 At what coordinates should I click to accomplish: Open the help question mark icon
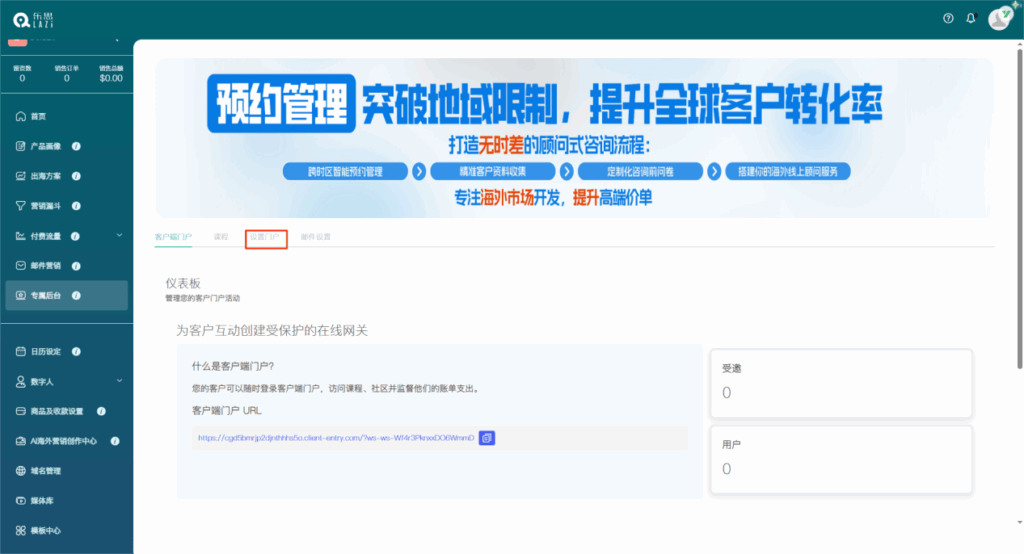pyautogui.click(x=948, y=18)
